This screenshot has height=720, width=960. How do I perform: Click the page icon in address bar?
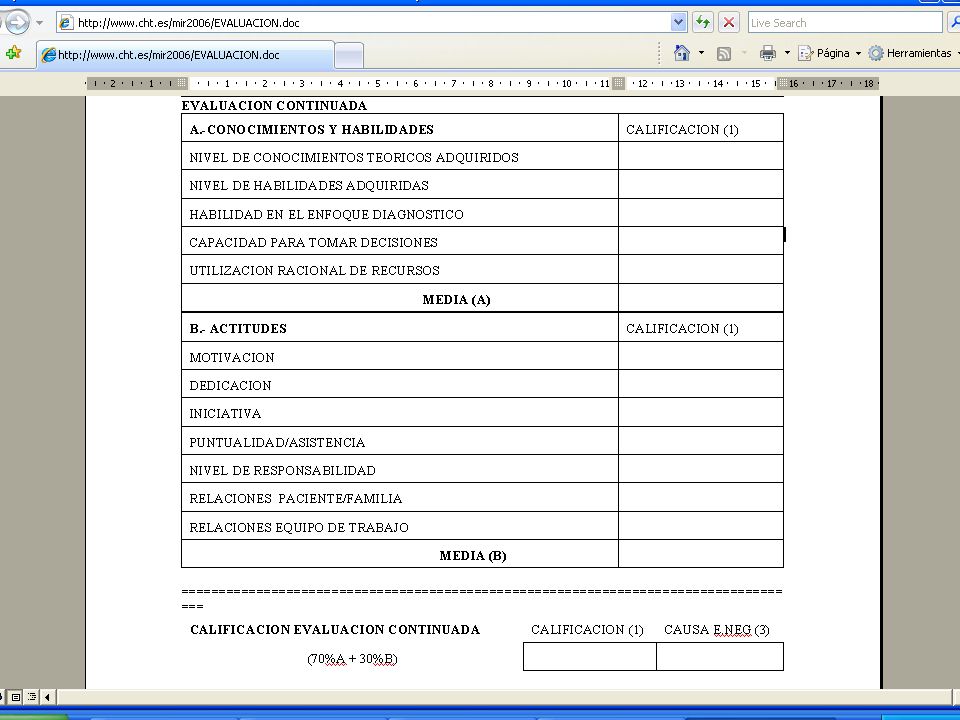(x=66, y=23)
